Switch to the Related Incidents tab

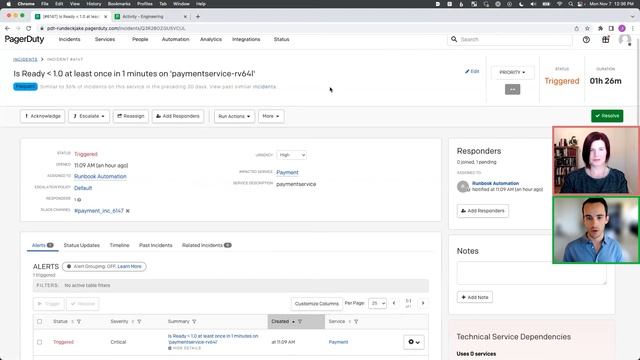pos(207,245)
